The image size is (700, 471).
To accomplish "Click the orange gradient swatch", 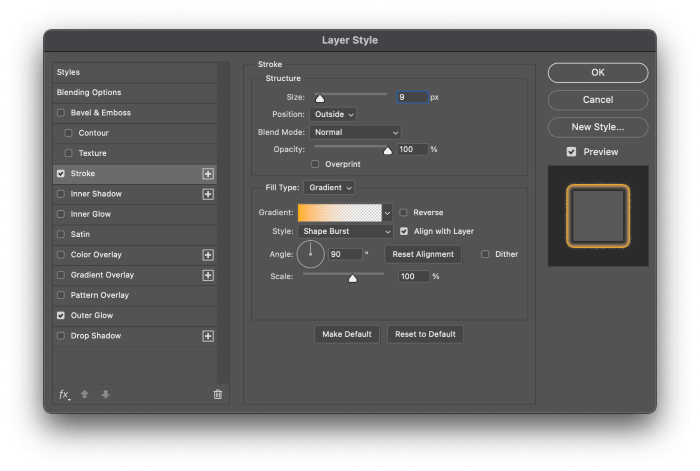I will pos(339,212).
